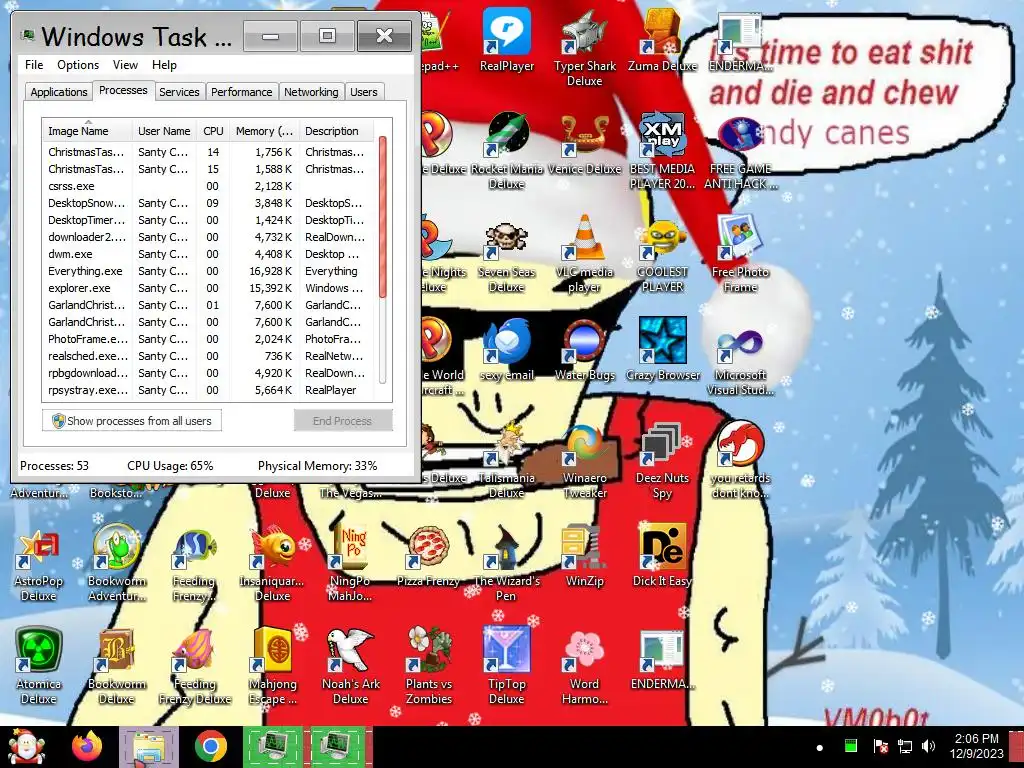Sort processes by Memory column header
The height and width of the screenshot is (768, 1024).
tap(264, 131)
